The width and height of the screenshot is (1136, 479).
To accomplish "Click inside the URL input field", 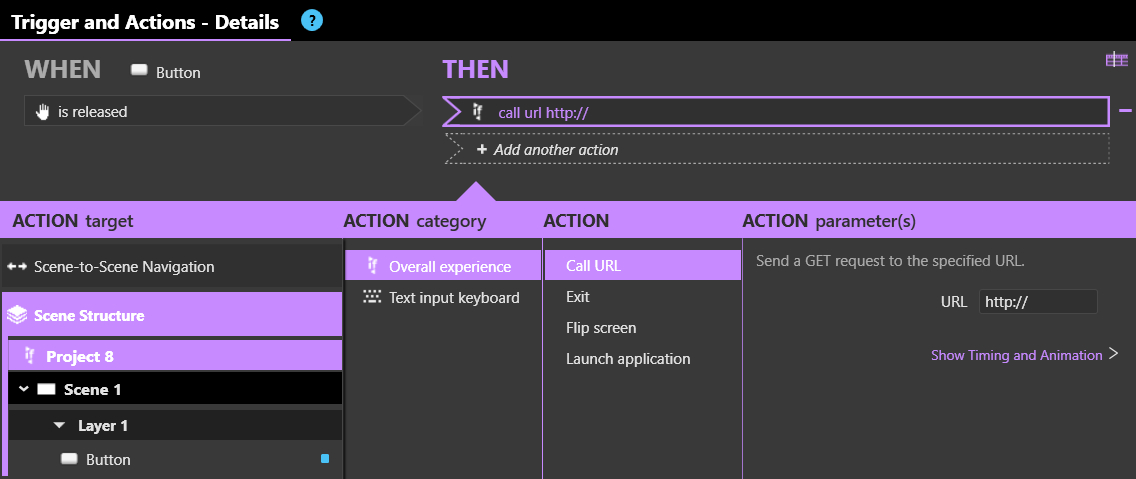I will tap(1036, 301).
